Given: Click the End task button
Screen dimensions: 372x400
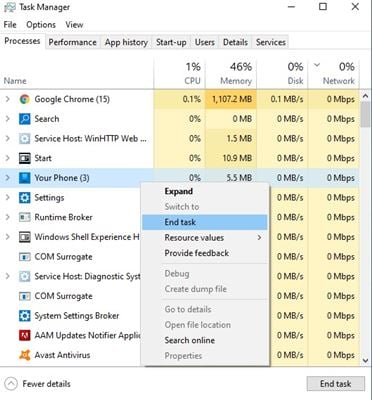Looking at the screenshot, I should (x=336, y=384).
